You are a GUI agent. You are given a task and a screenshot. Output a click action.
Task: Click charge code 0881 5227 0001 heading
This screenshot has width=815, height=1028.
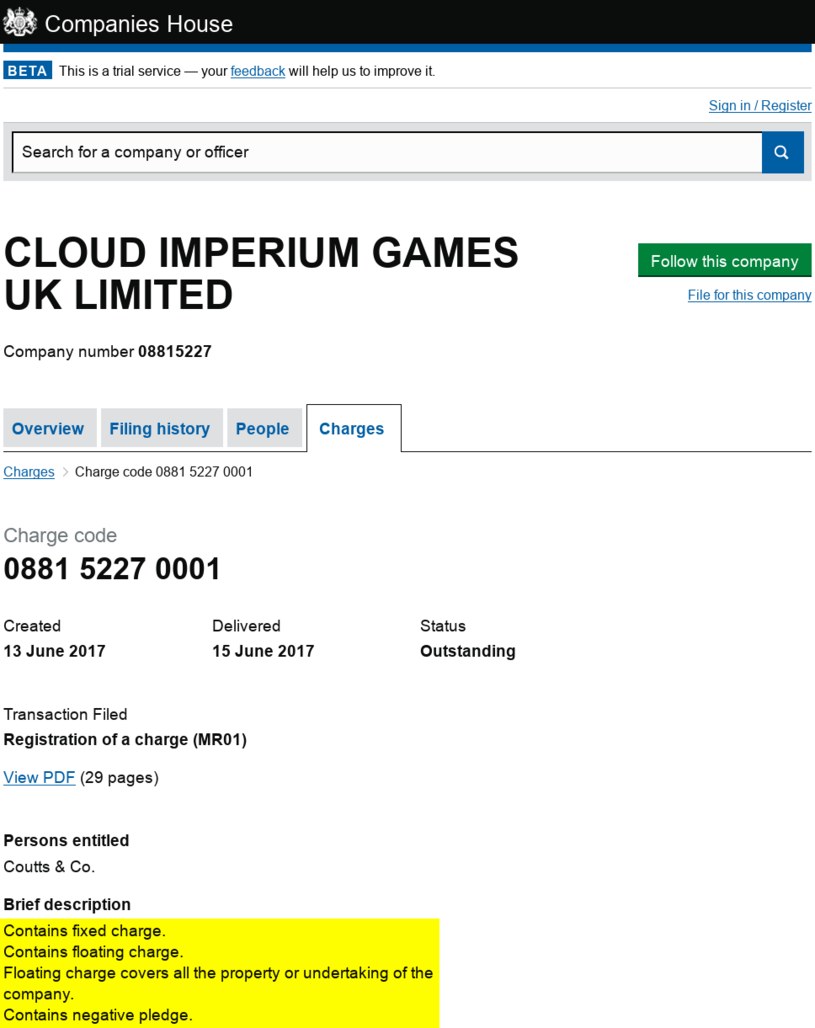(112, 568)
